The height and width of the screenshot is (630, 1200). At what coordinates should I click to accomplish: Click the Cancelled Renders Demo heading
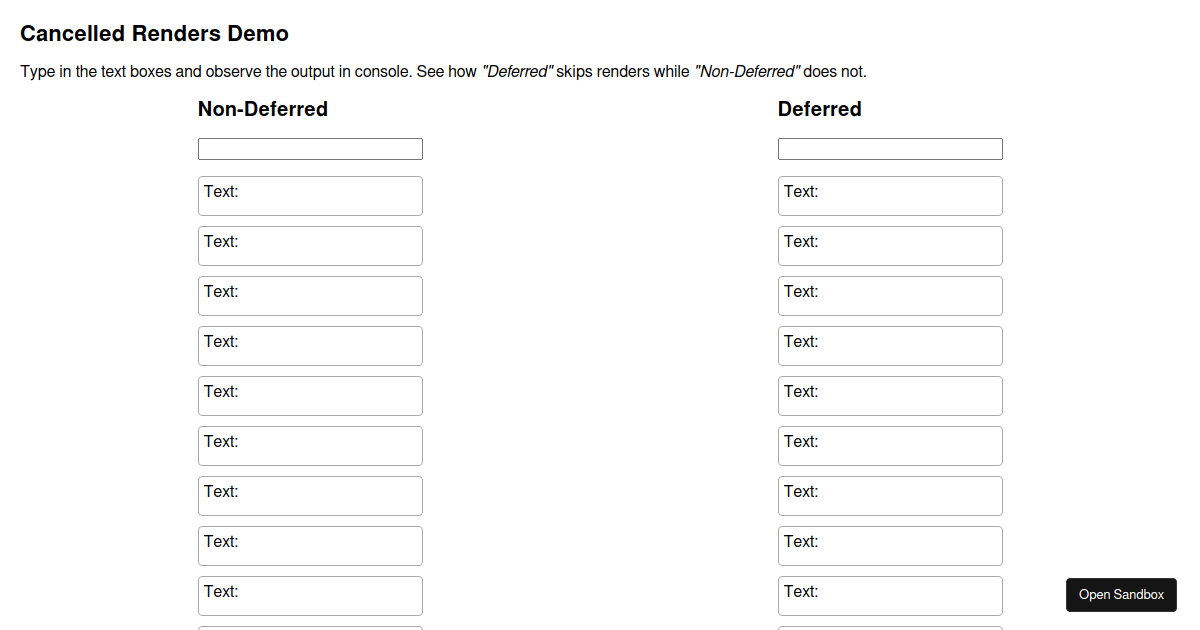coord(154,34)
